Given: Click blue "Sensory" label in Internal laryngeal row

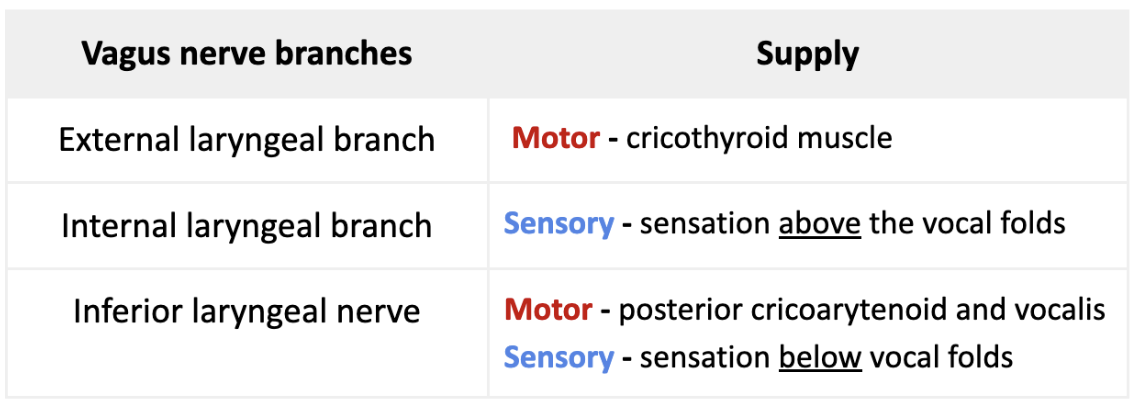Looking at the screenshot, I should 558,223.
